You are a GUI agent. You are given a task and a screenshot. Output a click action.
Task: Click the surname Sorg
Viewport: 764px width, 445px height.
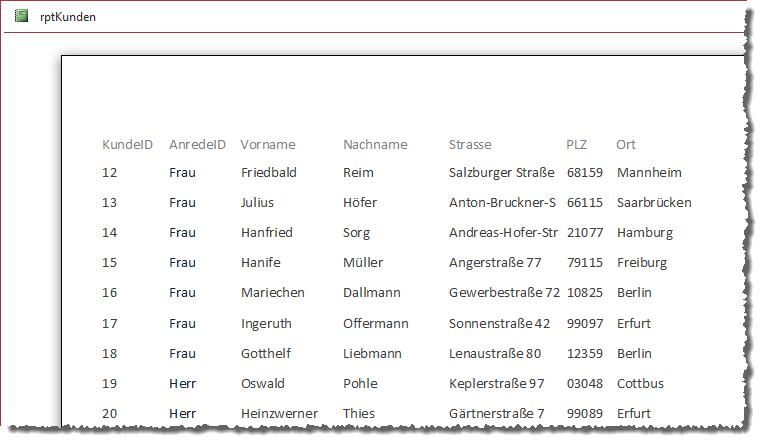(357, 233)
